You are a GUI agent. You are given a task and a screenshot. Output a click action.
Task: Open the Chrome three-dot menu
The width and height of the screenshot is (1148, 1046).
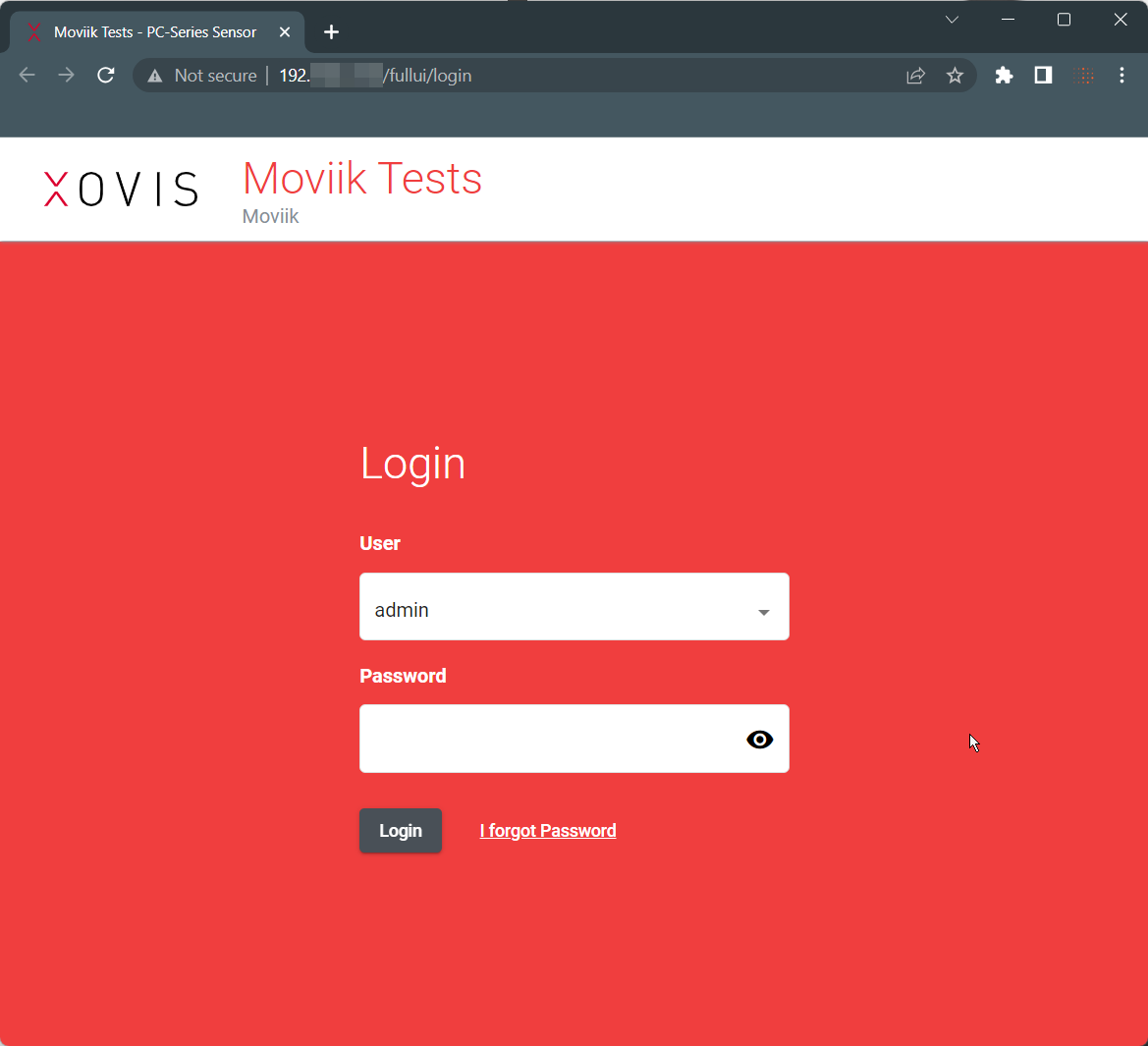click(1121, 76)
